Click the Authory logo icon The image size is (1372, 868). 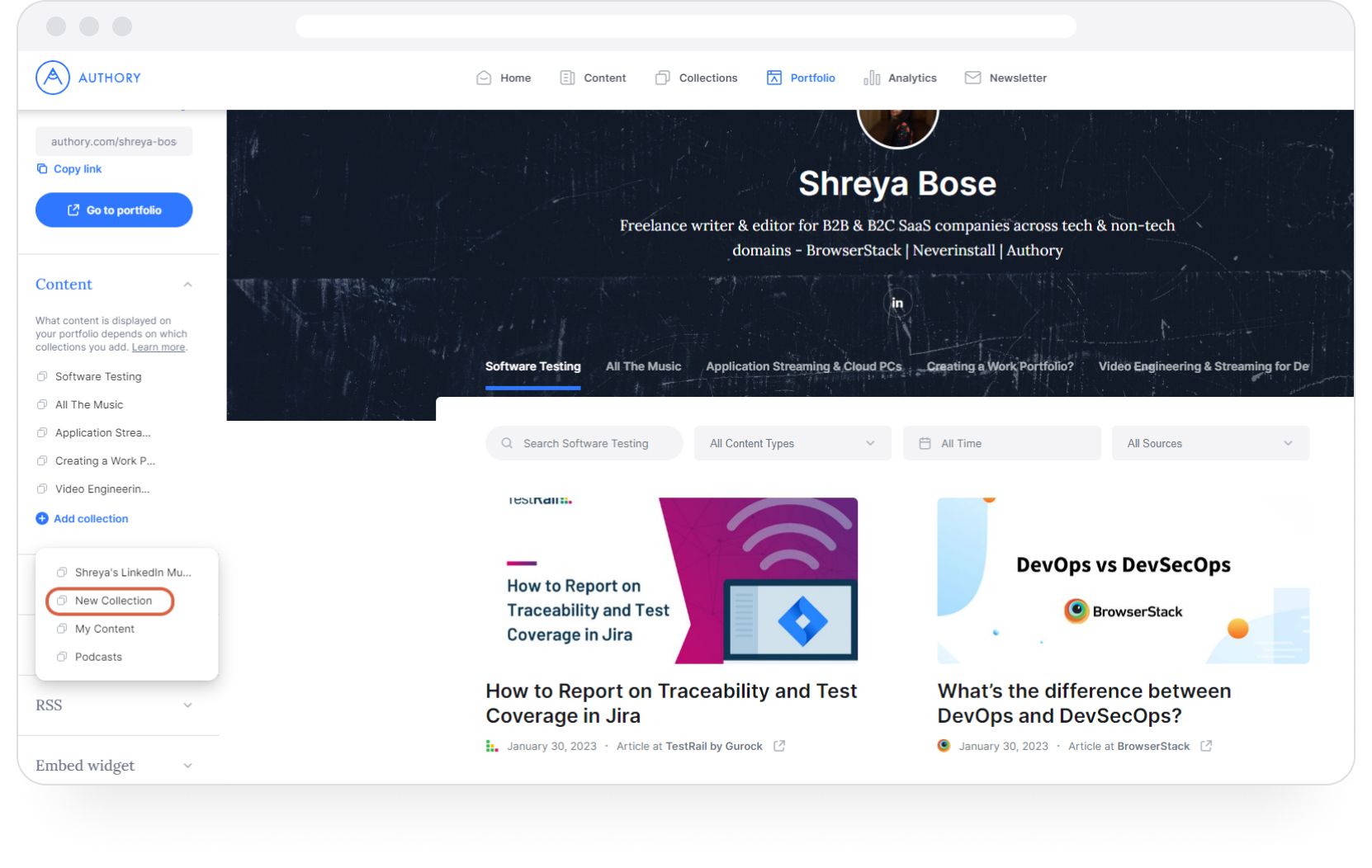(53, 78)
